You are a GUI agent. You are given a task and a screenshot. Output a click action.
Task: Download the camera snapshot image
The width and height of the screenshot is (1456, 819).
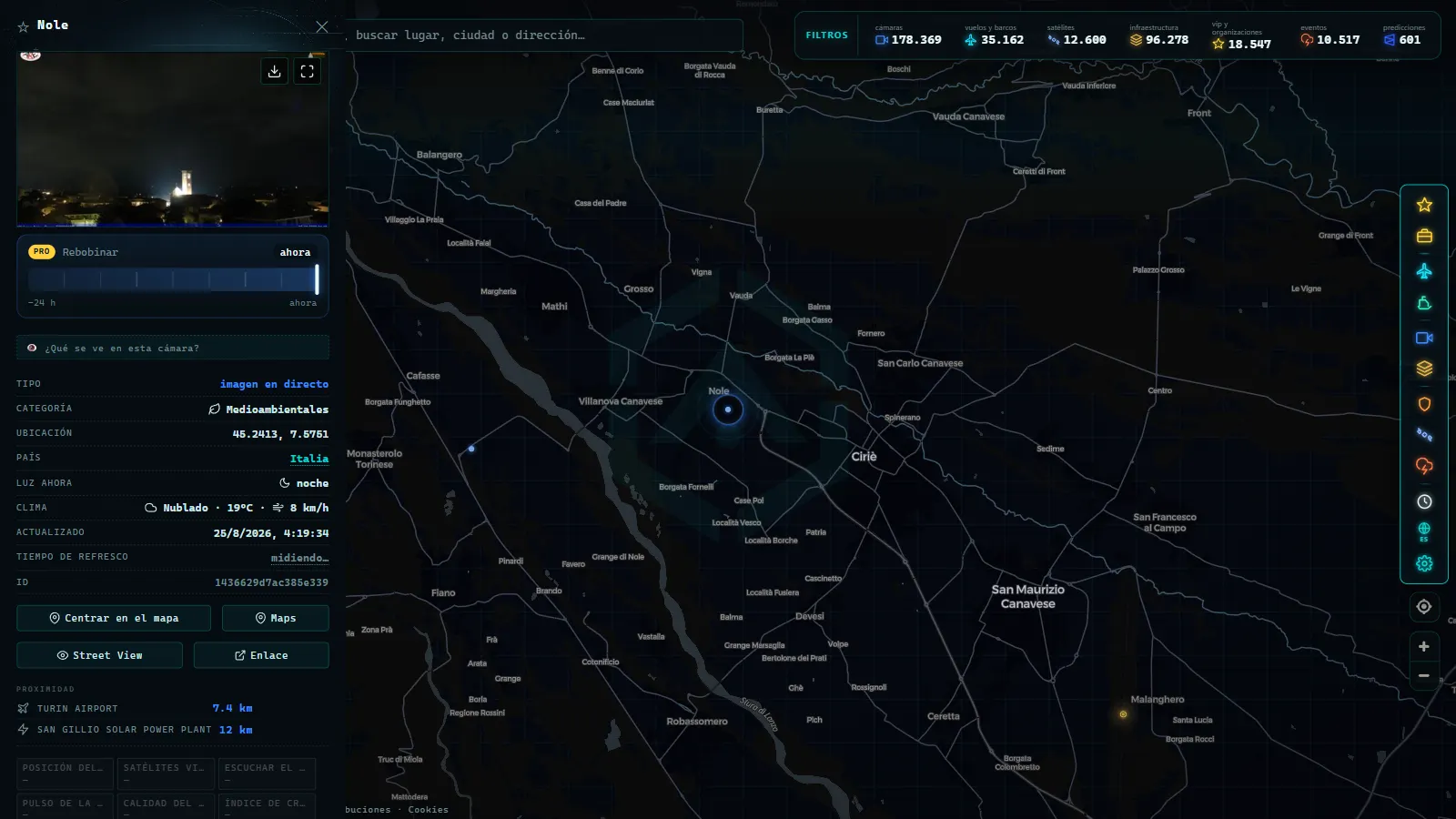click(274, 71)
